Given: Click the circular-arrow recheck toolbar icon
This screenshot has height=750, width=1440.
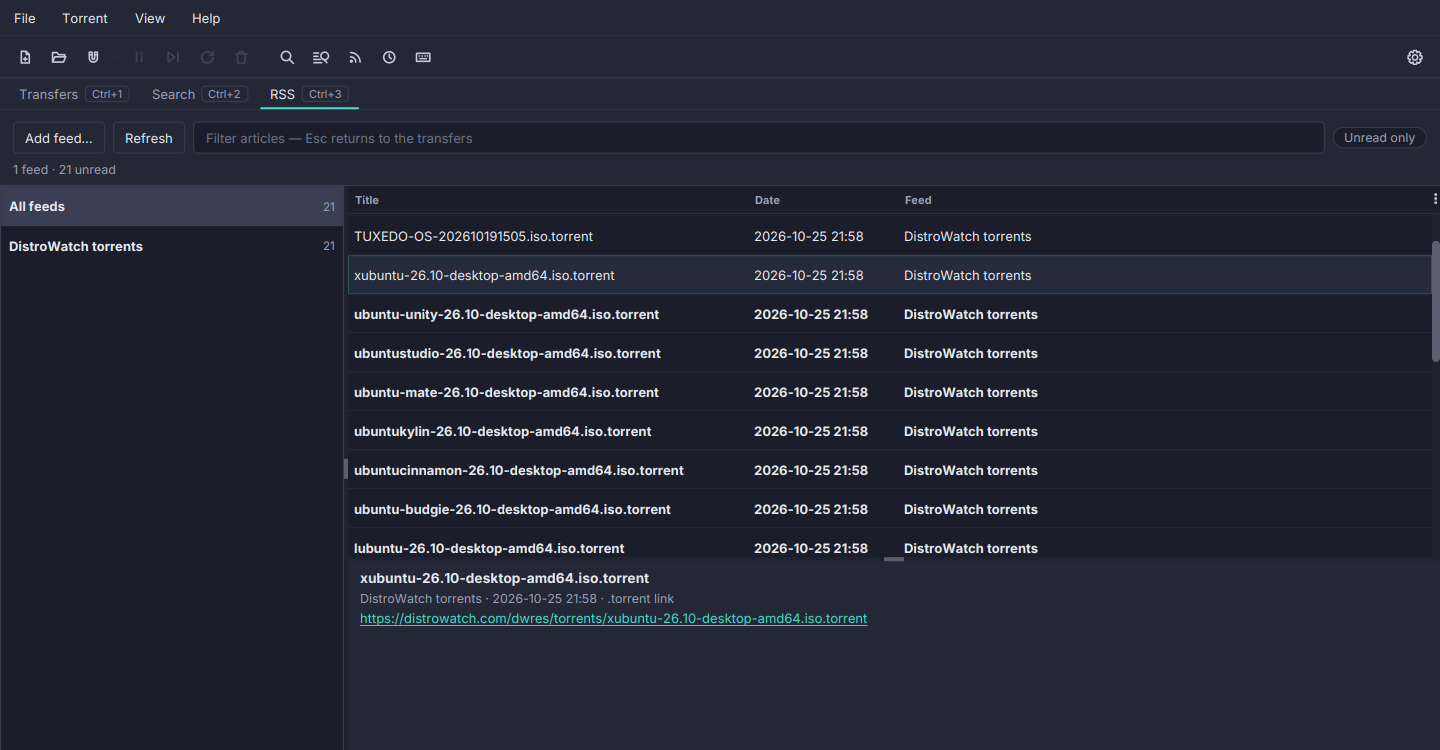Looking at the screenshot, I should (207, 57).
